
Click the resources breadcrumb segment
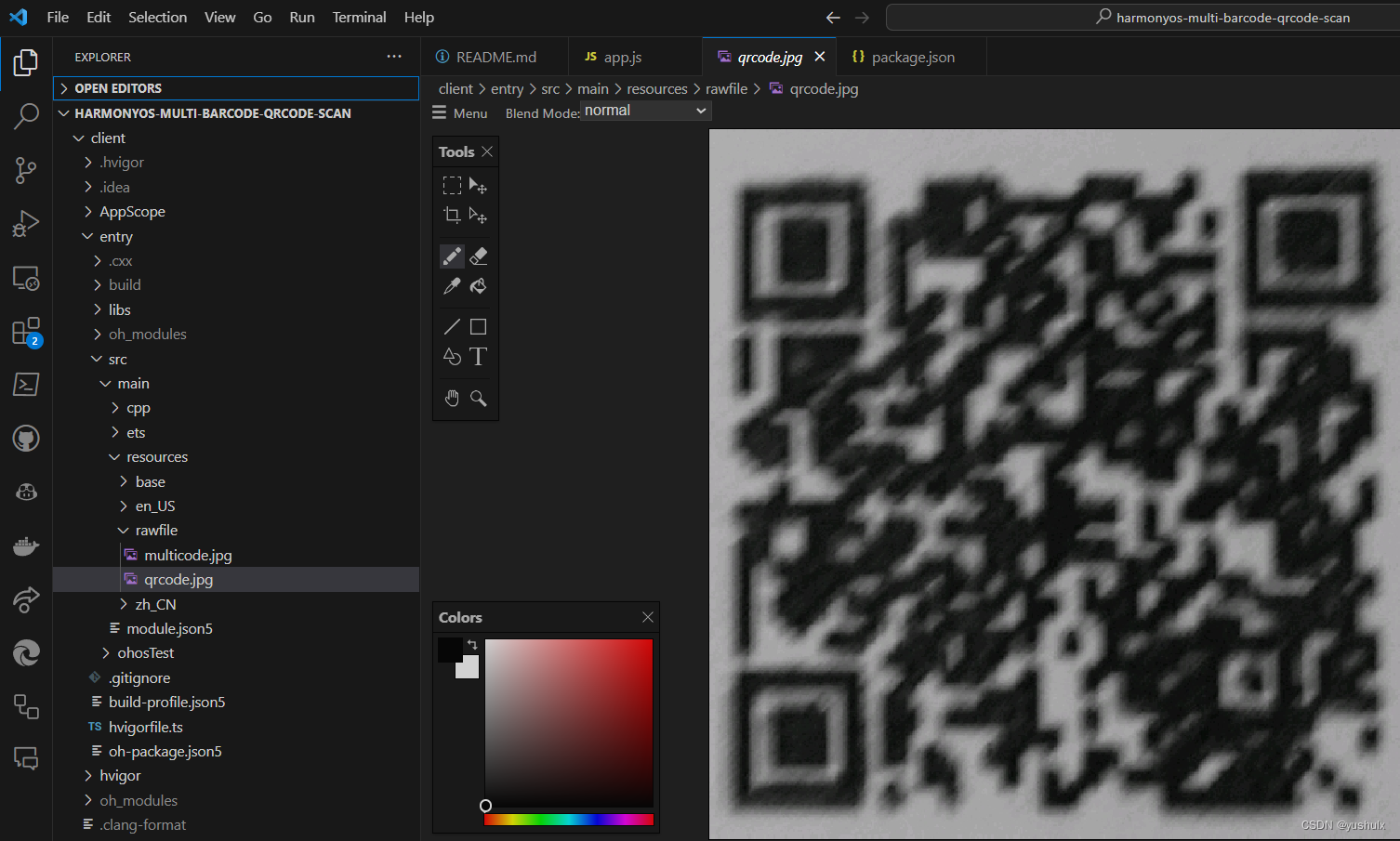pos(657,89)
